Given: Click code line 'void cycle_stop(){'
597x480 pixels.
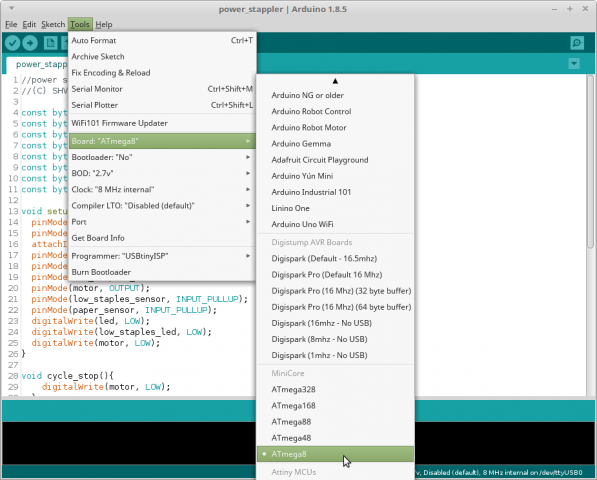Looking at the screenshot, I should 67,376.
